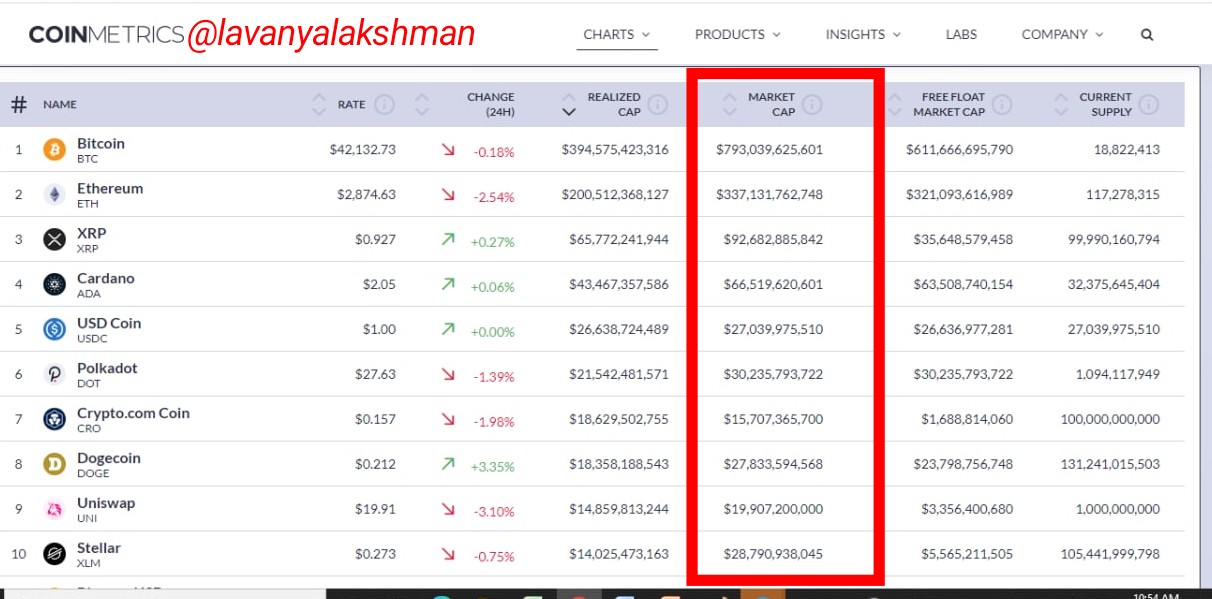This screenshot has width=1212, height=599.
Task: Open the Stellar asset link
Action: [x=99, y=549]
